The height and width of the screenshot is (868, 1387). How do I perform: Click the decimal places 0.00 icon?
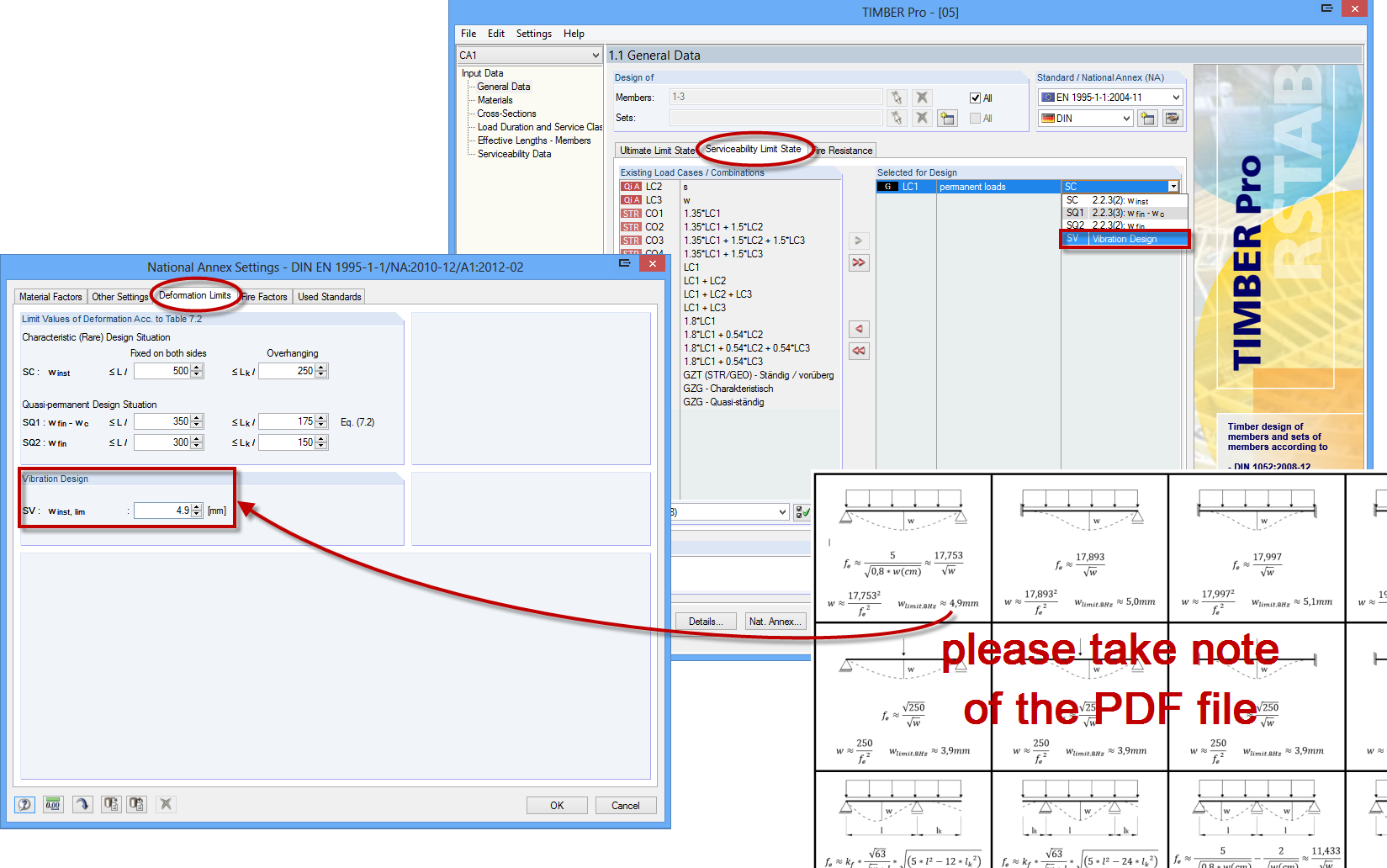pos(53,805)
